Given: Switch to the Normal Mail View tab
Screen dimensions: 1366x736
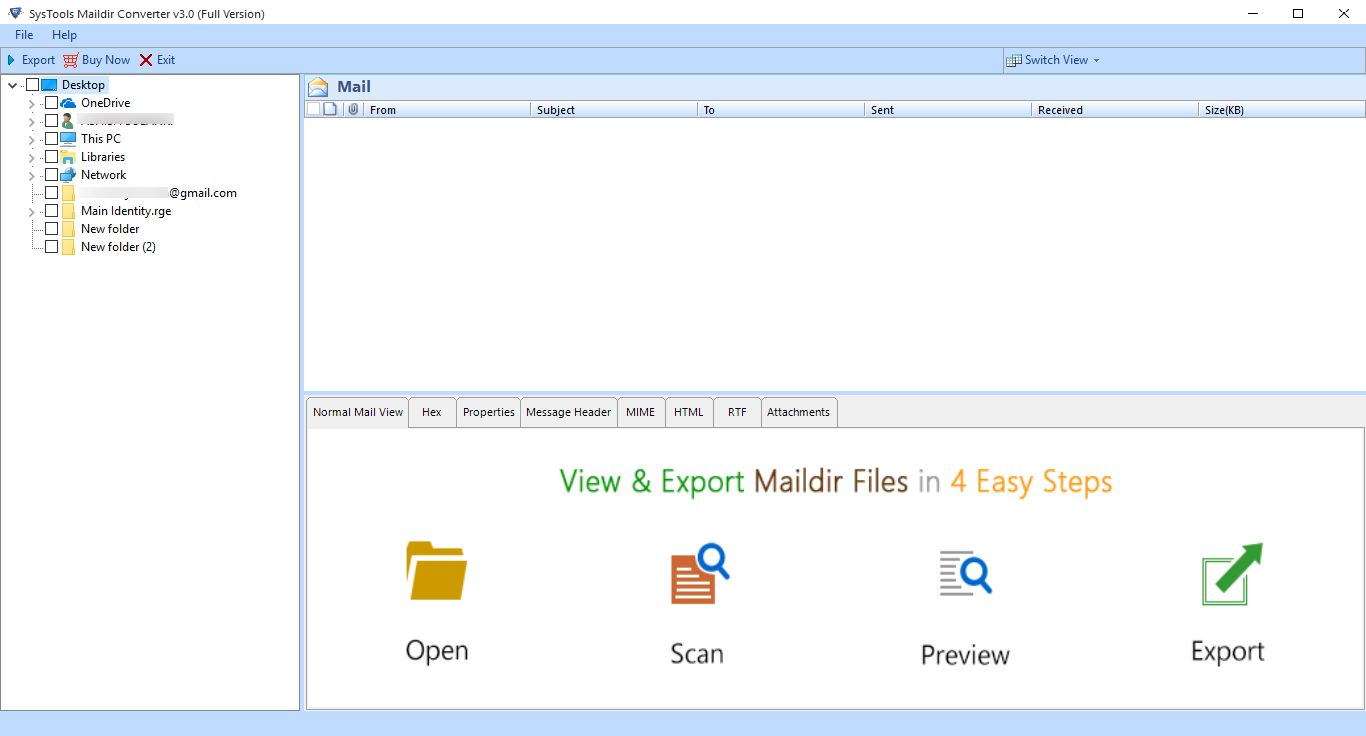Looking at the screenshot, I should (x=358, y=412).
